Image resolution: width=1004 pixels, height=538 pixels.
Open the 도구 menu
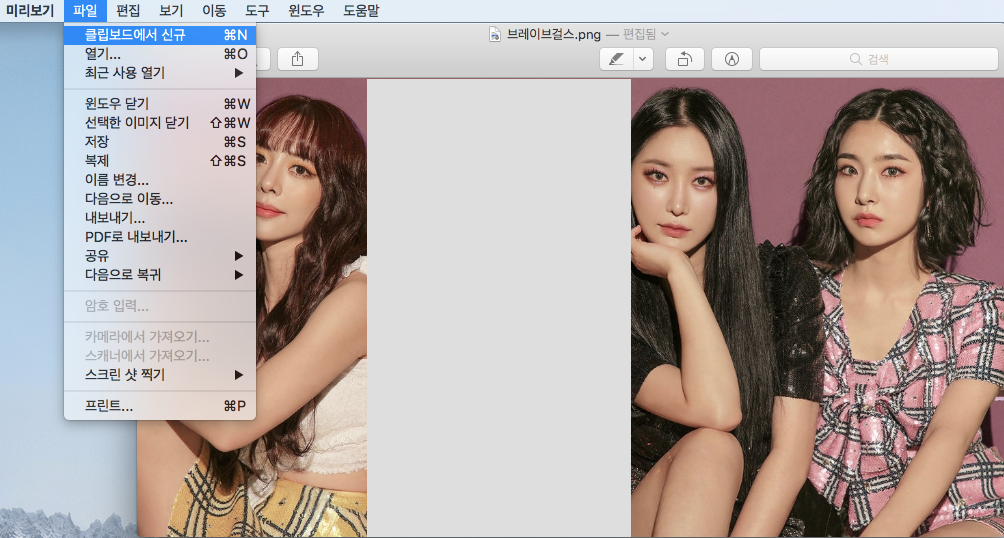(257, 10)
